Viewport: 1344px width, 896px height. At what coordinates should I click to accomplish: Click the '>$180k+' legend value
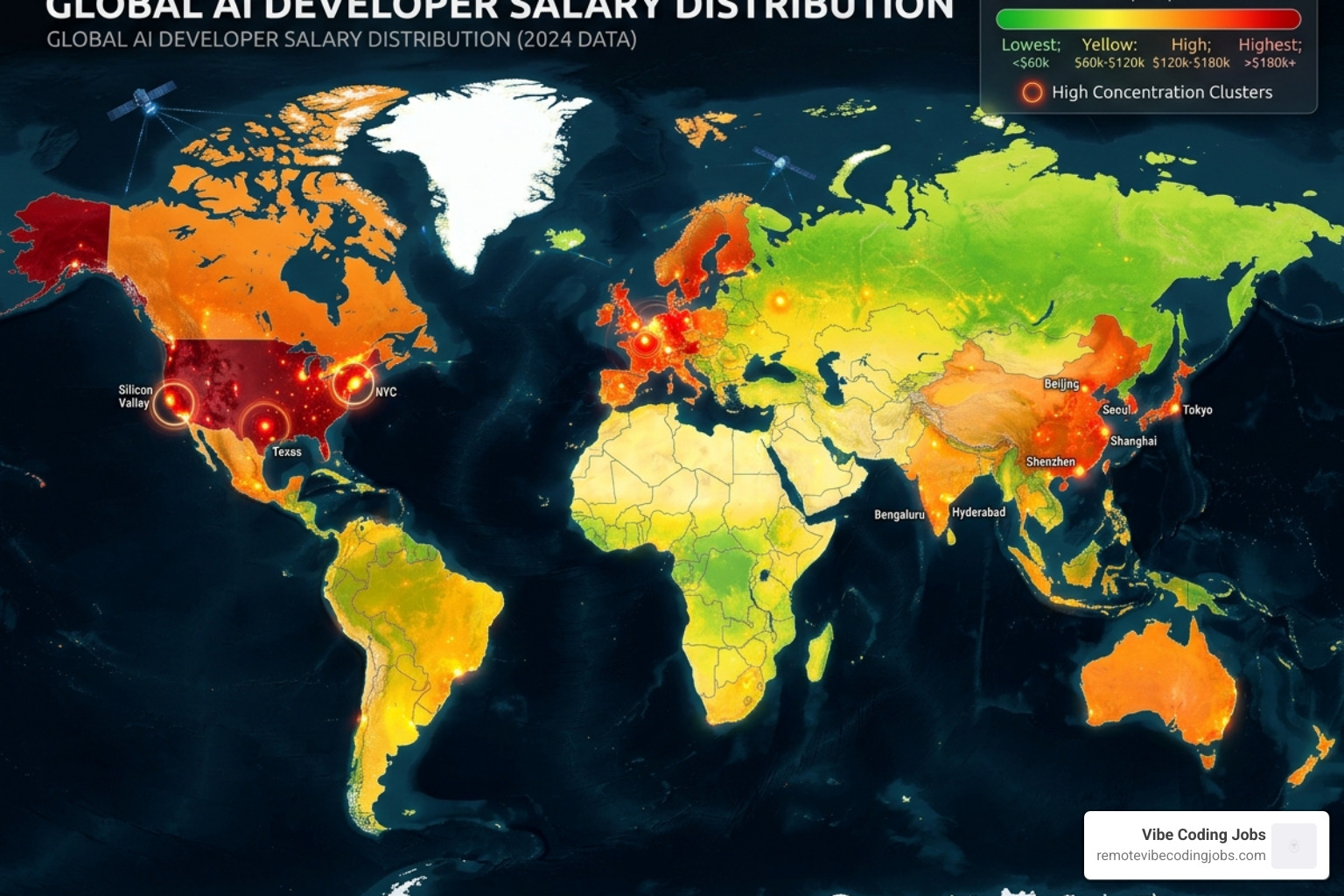[x=1270, y=63]
